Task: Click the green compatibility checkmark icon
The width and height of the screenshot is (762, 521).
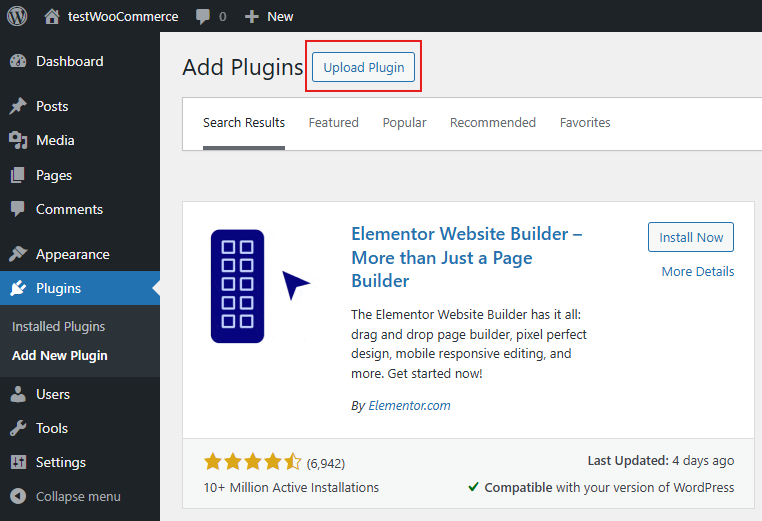Action: (473, 486)
